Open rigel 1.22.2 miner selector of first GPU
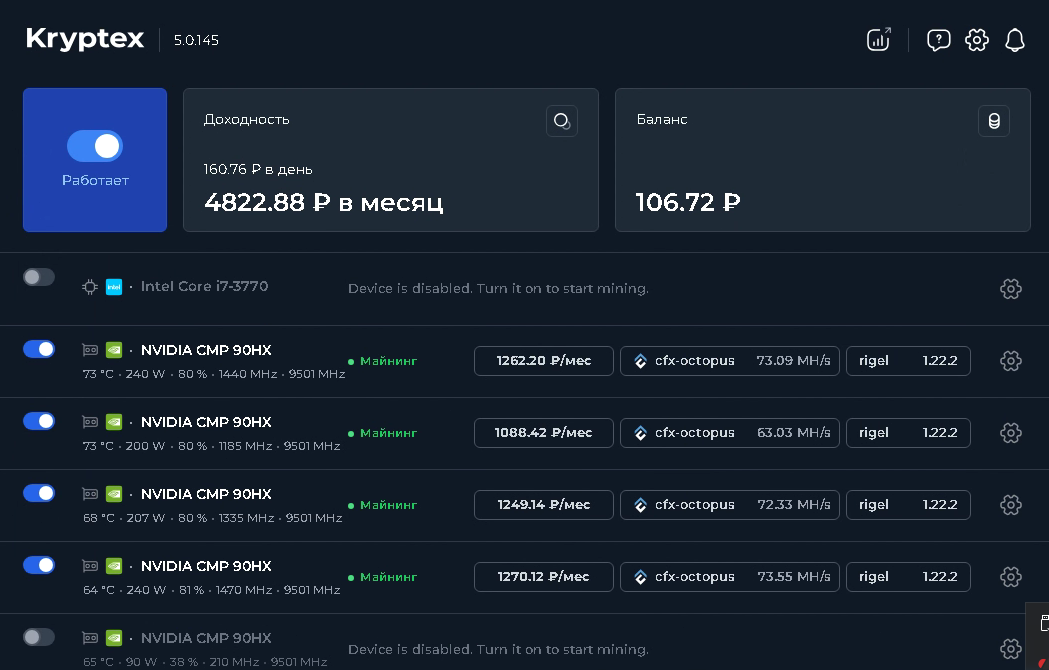Screen dimensions: 1049x670 [x=908, y=361]
